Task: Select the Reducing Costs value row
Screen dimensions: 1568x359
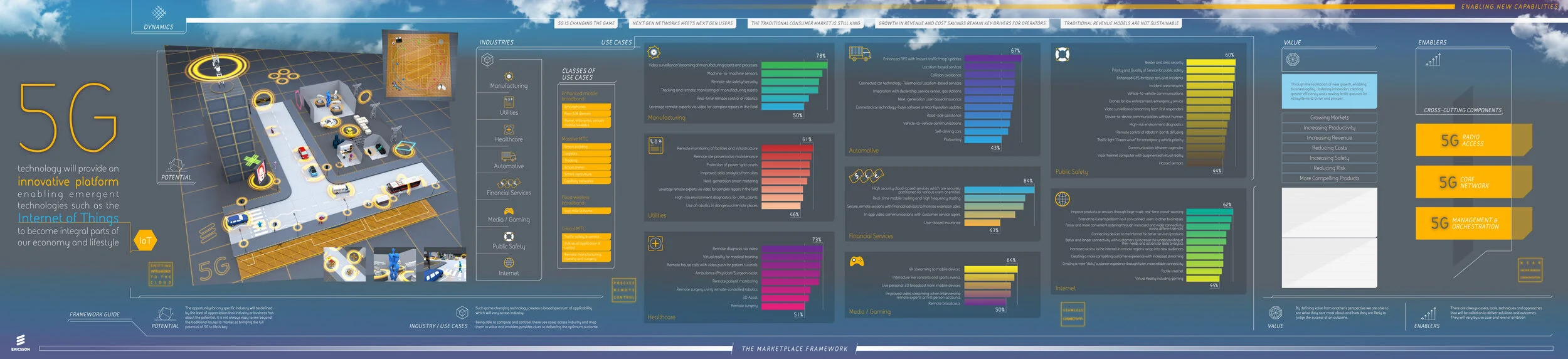Action: pos(1329,147)
